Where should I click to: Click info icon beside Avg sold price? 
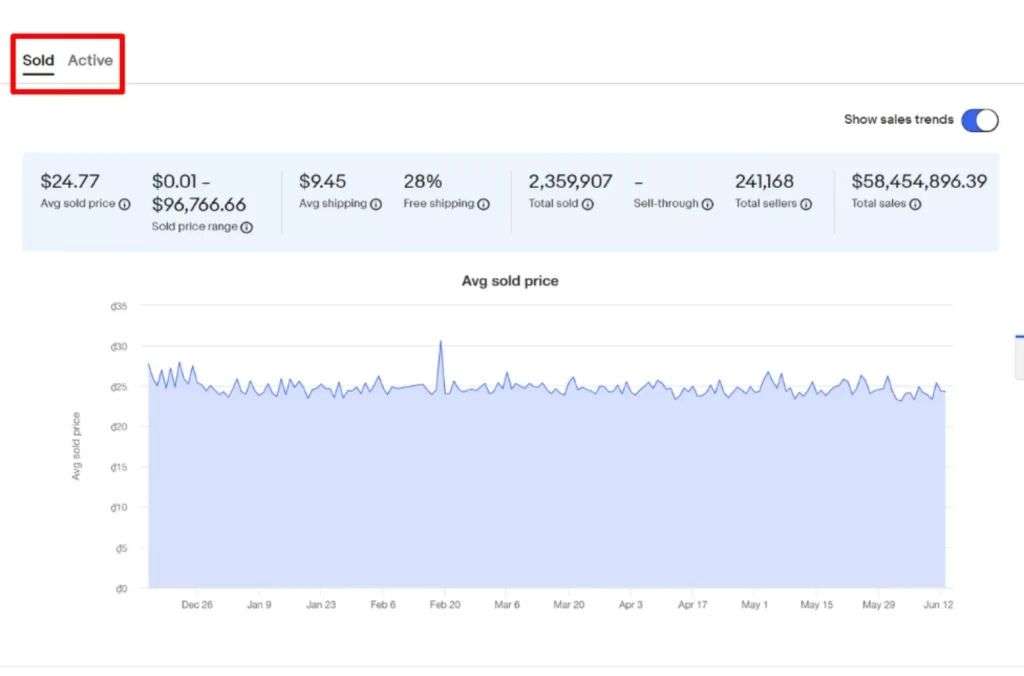(x=124, y=204)
